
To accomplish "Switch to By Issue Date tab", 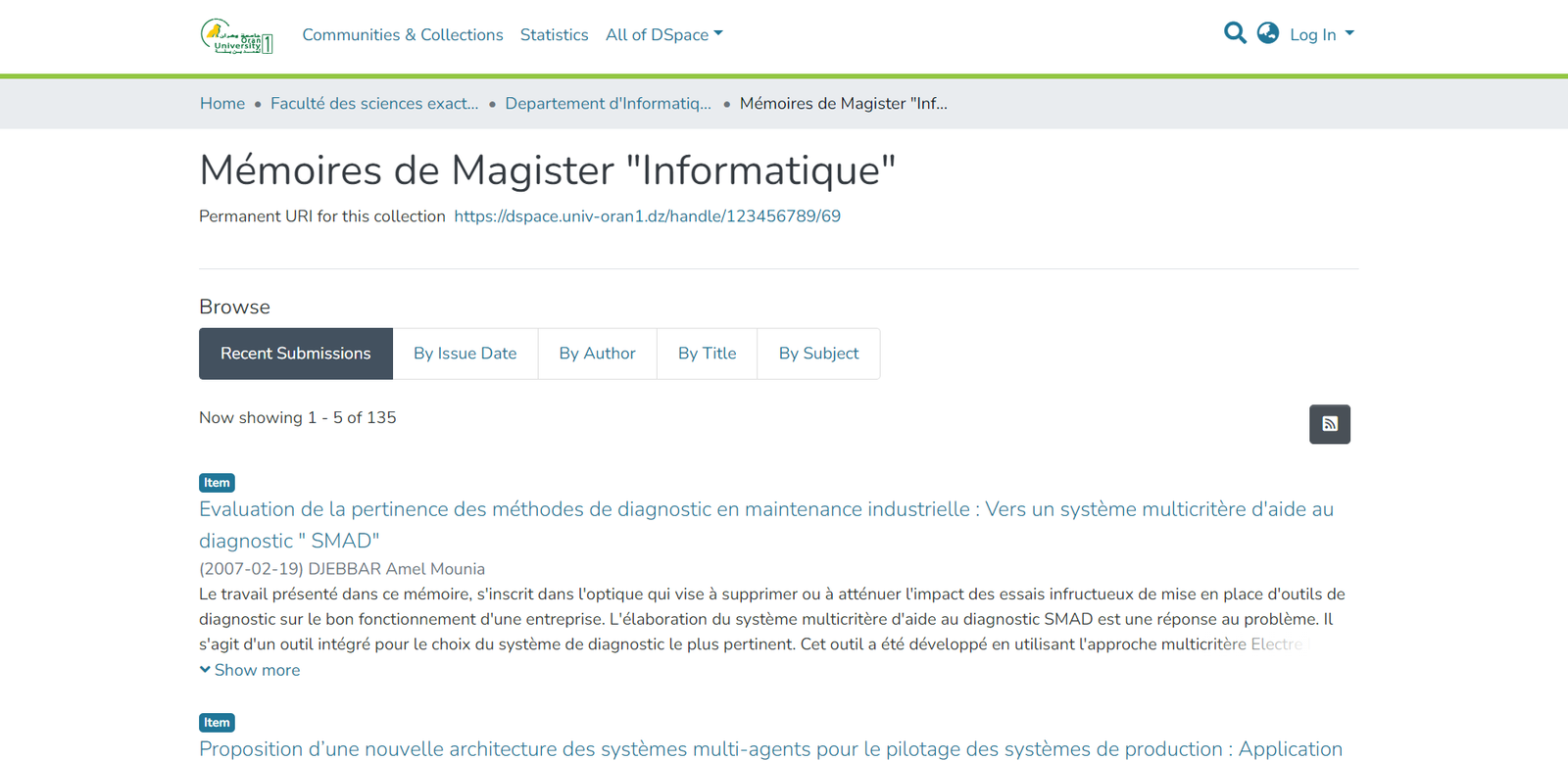I will tap(465, 354).
